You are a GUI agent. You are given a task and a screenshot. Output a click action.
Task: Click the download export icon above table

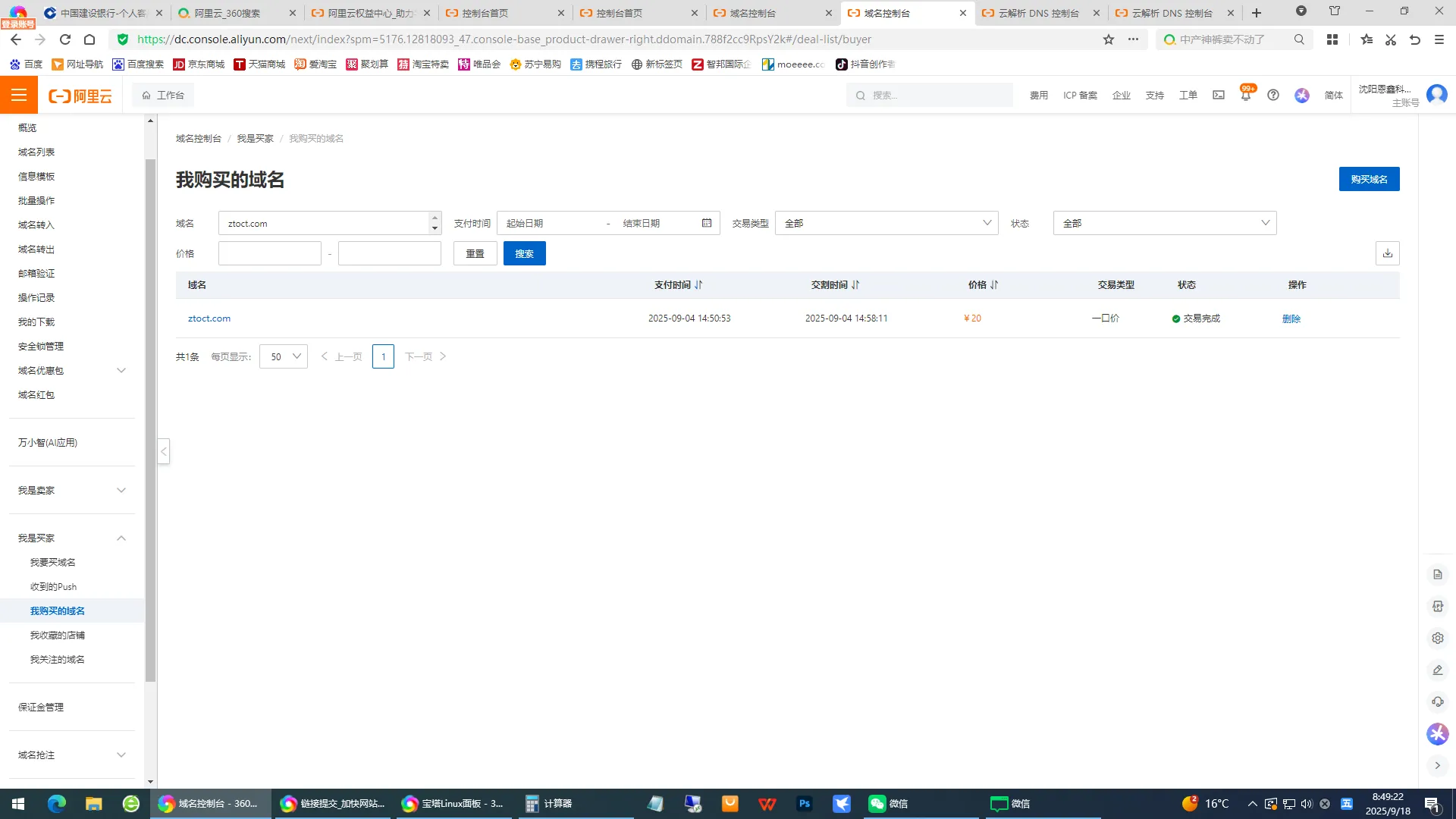click(x=1387, y=253)
